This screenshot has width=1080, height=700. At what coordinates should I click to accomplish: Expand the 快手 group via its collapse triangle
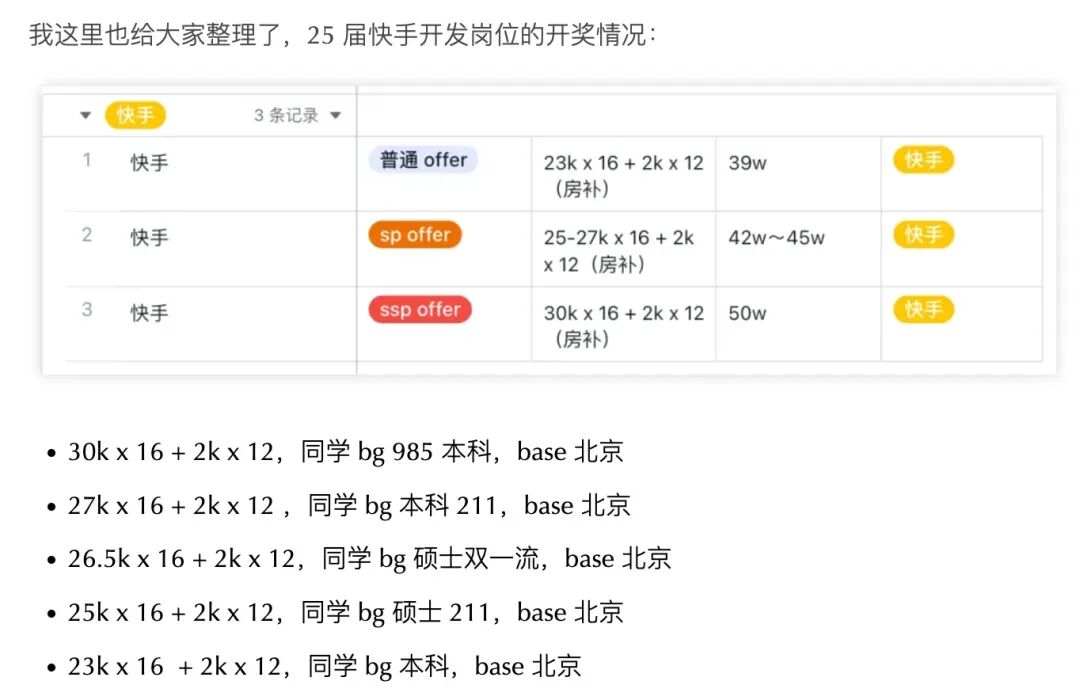tap(84, 115)
